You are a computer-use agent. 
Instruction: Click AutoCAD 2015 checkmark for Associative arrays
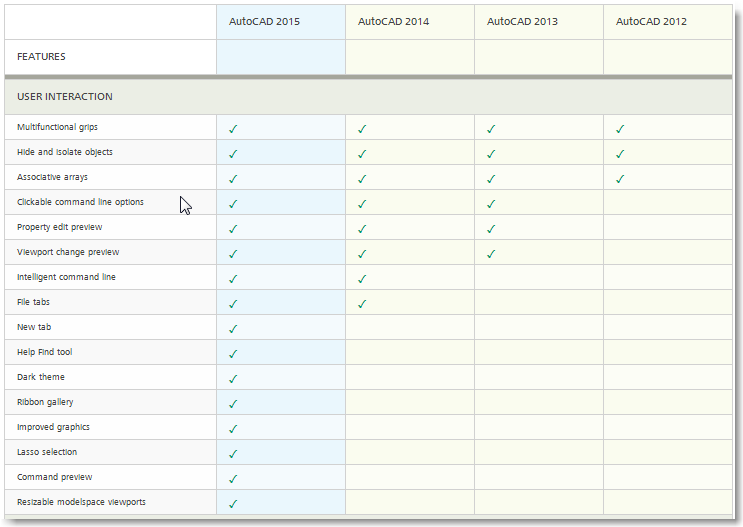click(x=233, y=179)
